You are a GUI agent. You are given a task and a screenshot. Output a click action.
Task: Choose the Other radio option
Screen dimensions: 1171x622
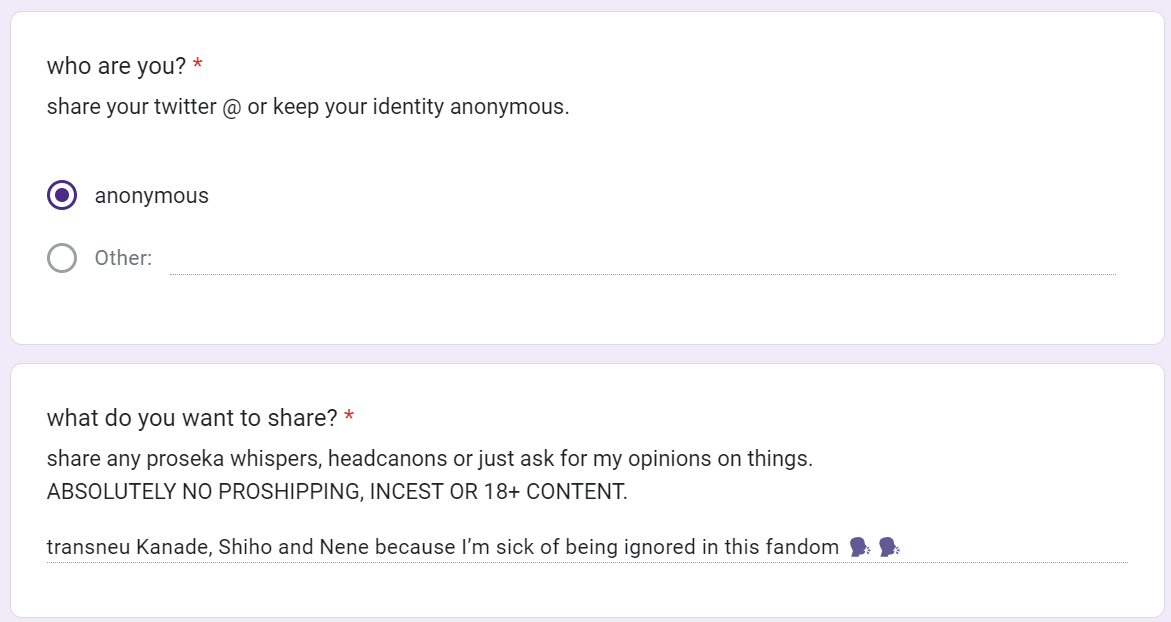pos(62,258)
